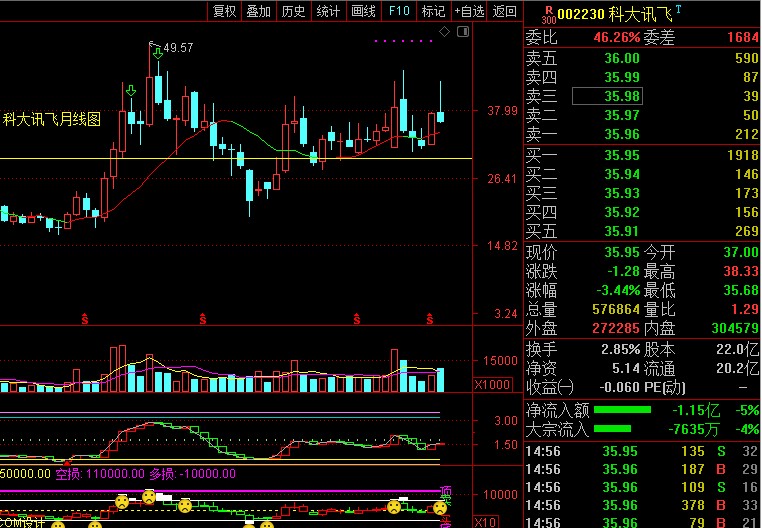The width and height of the screenshot is (762, 528).
Task: Click the 复权 toolbar button
Action: pyautogui.click(x=225, y=11)
